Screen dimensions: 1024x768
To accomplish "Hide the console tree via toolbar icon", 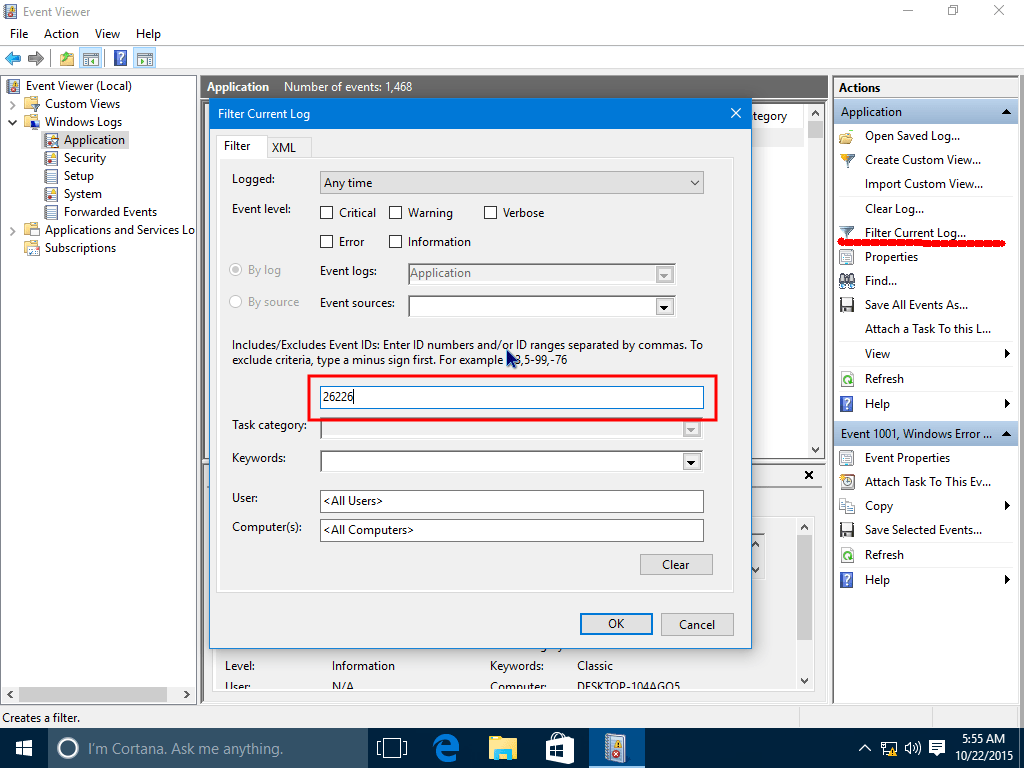I will click(91, 57).
